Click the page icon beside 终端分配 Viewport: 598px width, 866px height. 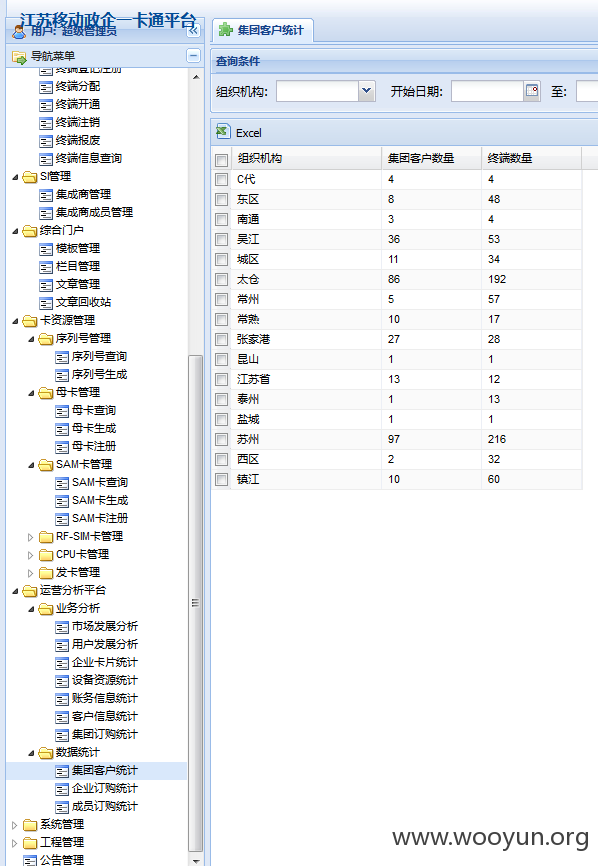(x=46, y=87)
